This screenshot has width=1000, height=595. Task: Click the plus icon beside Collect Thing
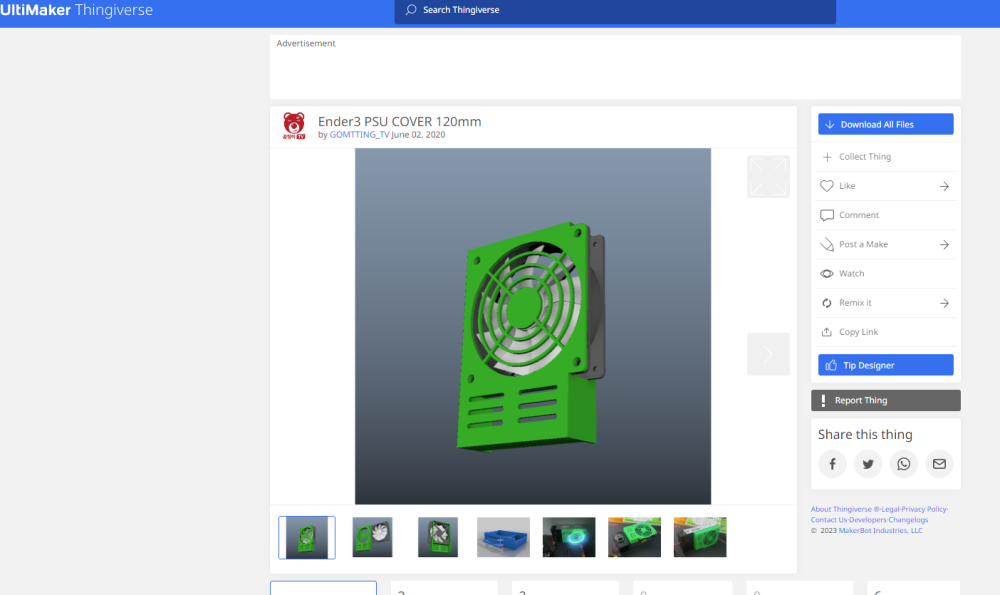pos(827,157)
